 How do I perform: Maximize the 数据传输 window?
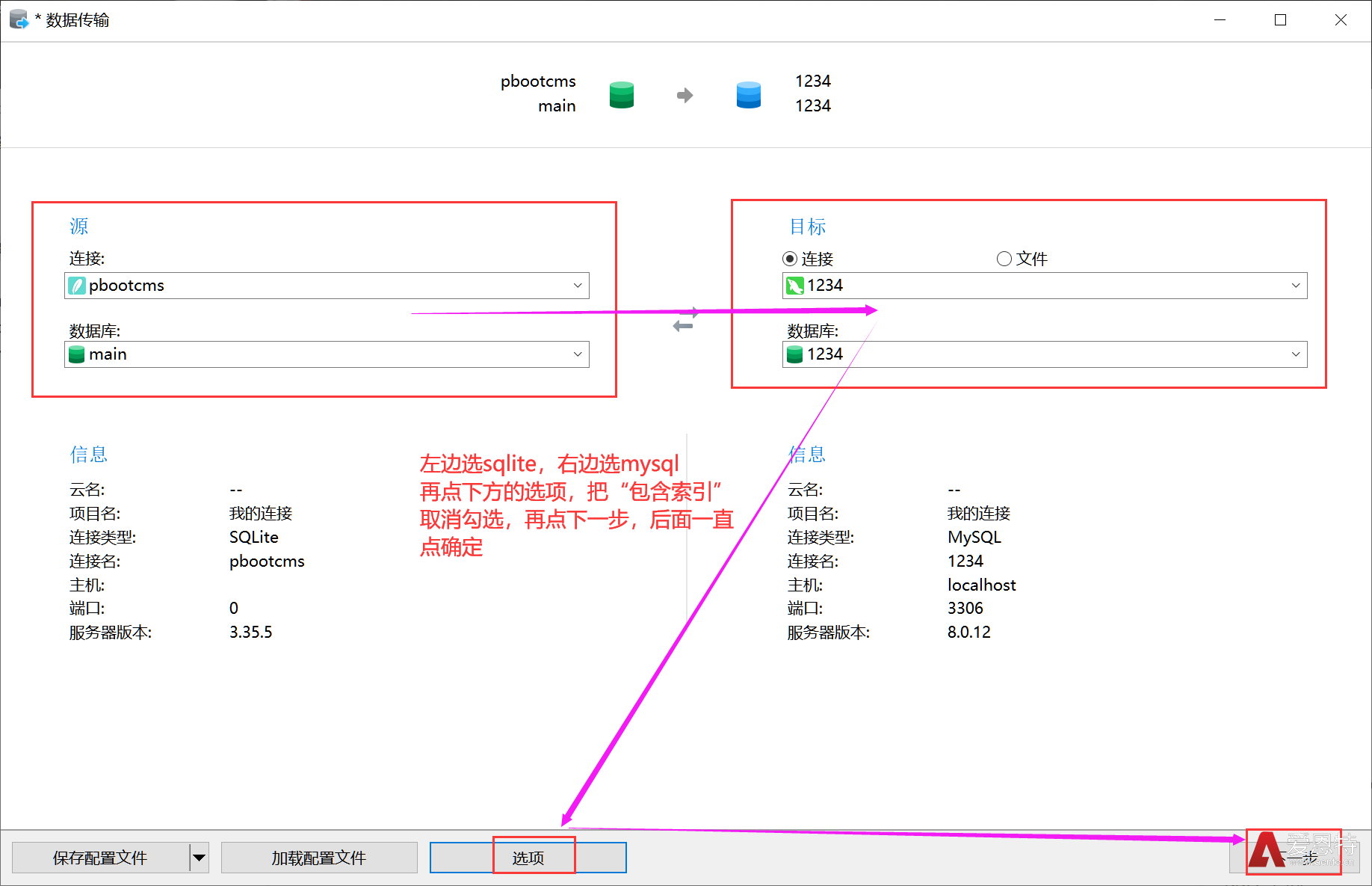coord(1281,20)
